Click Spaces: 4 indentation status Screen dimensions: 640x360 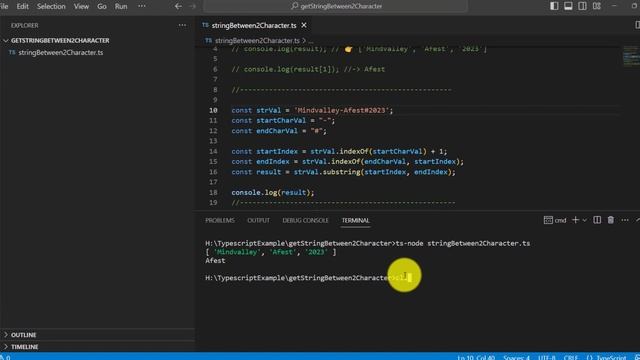[516, 357]
